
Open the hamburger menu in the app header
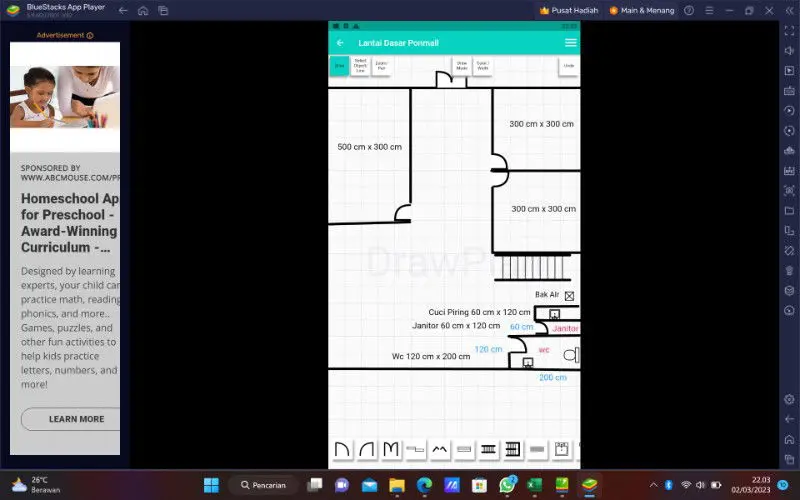(570, 43)
